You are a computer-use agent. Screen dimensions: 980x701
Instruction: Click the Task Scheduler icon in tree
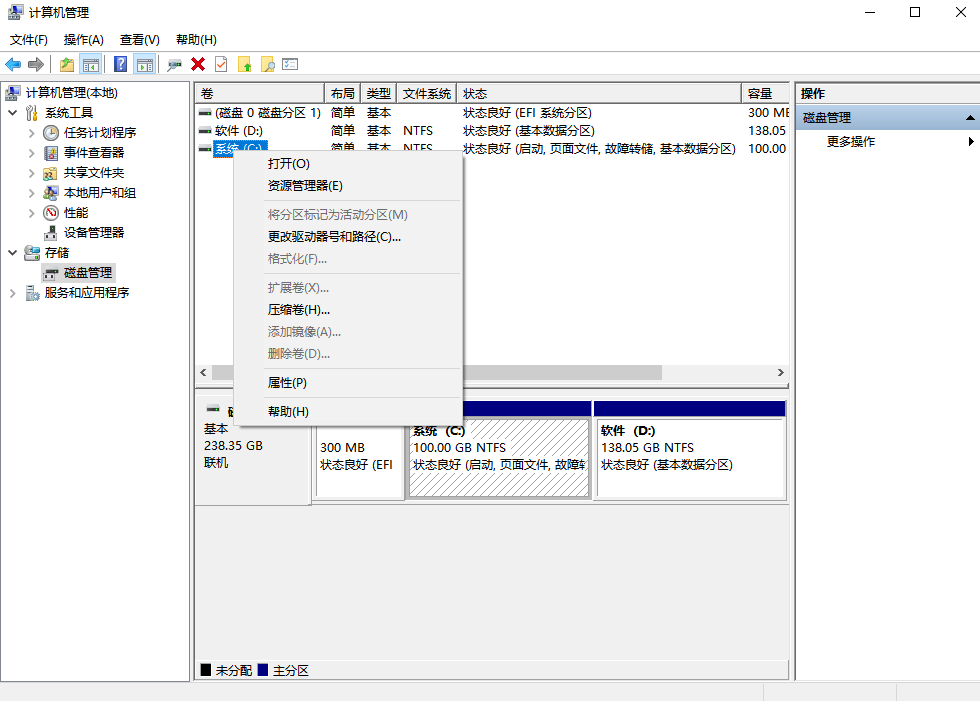click(51, 133)
